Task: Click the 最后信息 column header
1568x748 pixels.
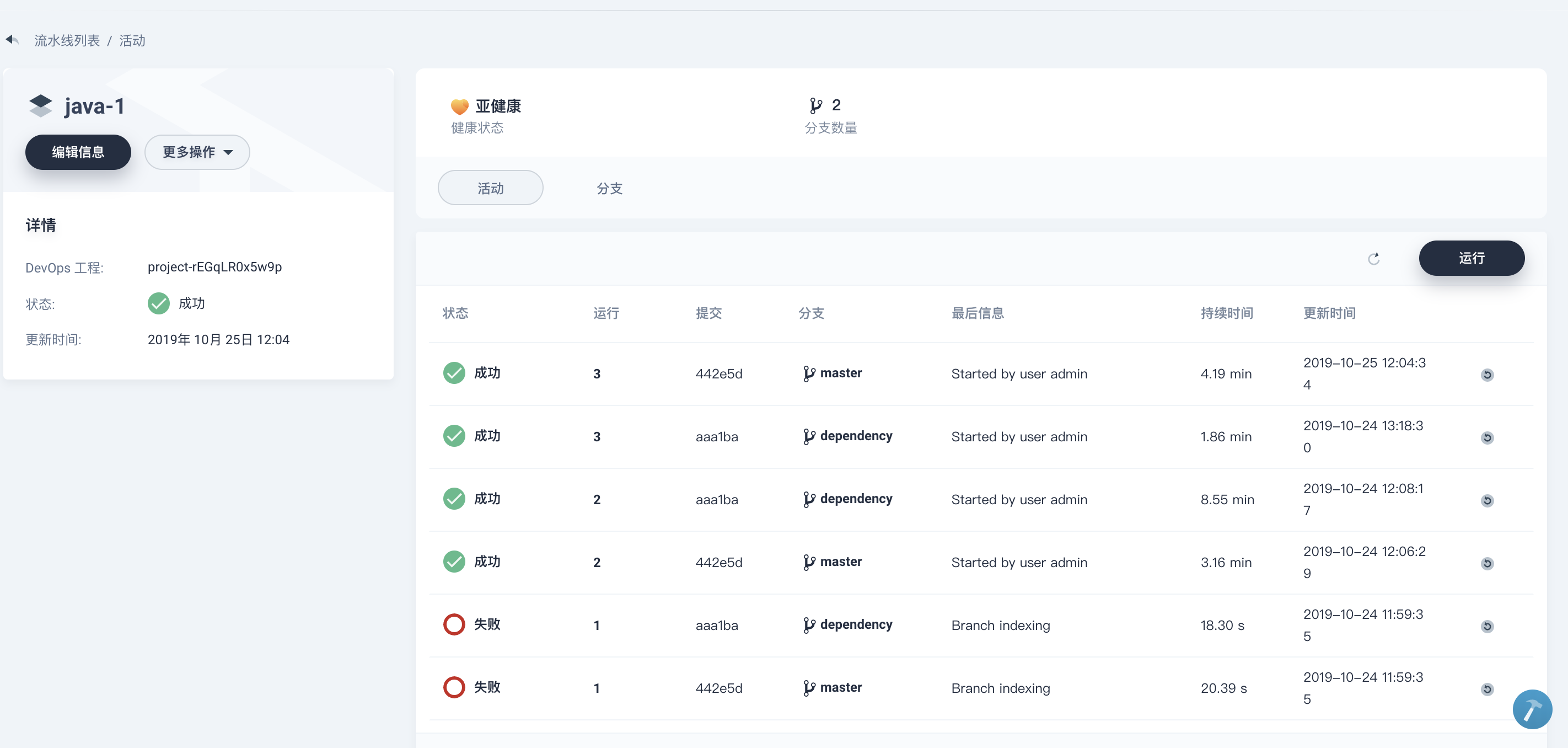Action: point(978,313)
